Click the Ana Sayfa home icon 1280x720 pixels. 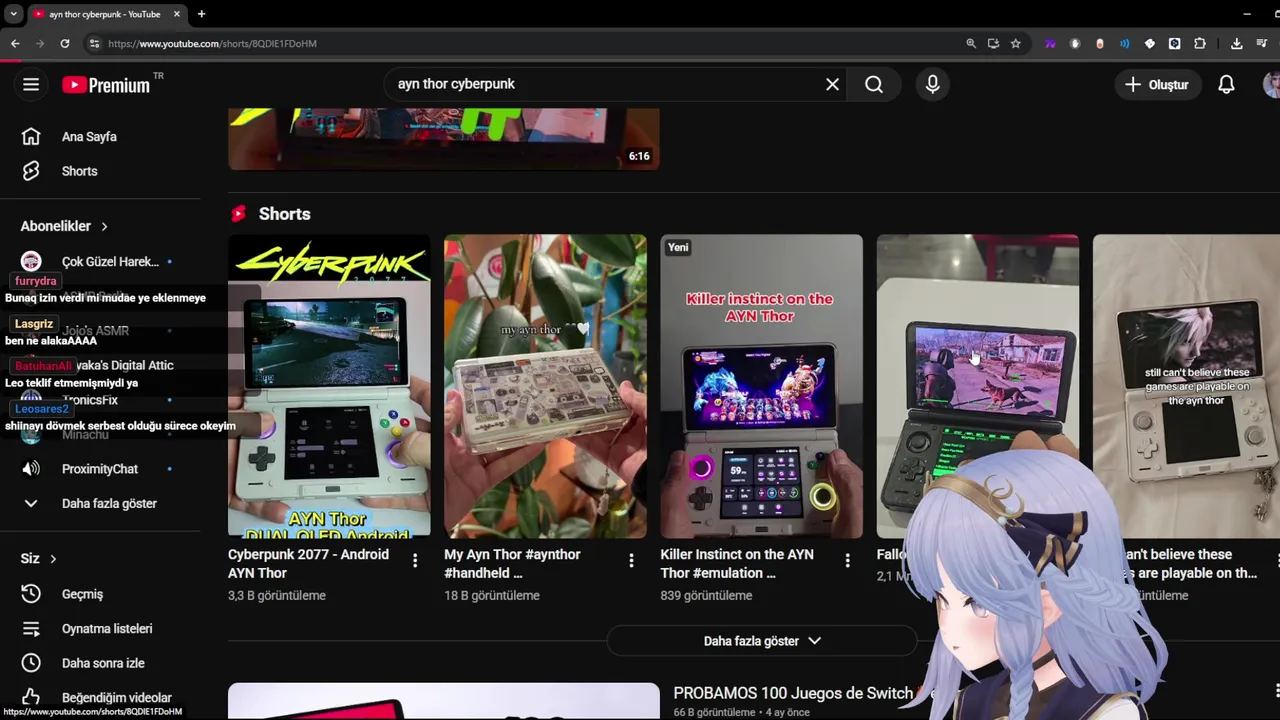31,136
